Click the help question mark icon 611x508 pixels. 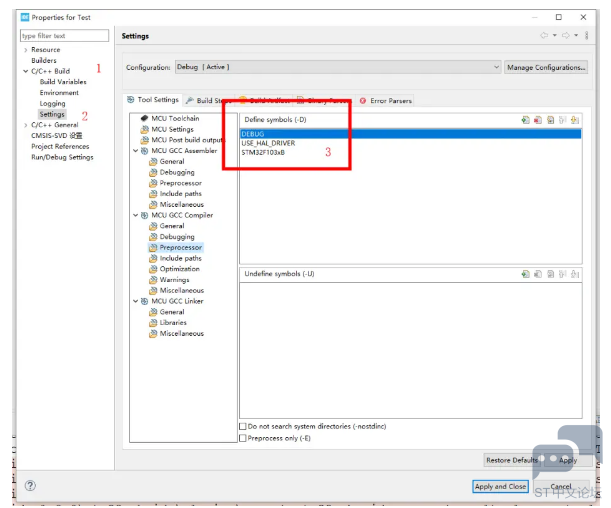(x=30, y=486)
